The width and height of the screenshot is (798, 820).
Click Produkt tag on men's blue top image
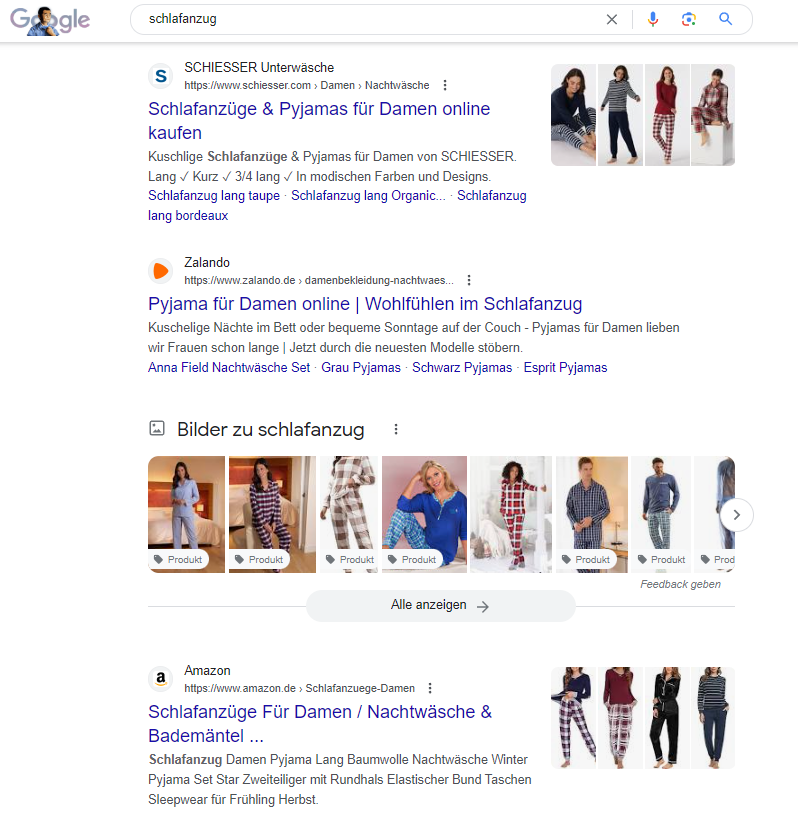click(x=662, y=560)
